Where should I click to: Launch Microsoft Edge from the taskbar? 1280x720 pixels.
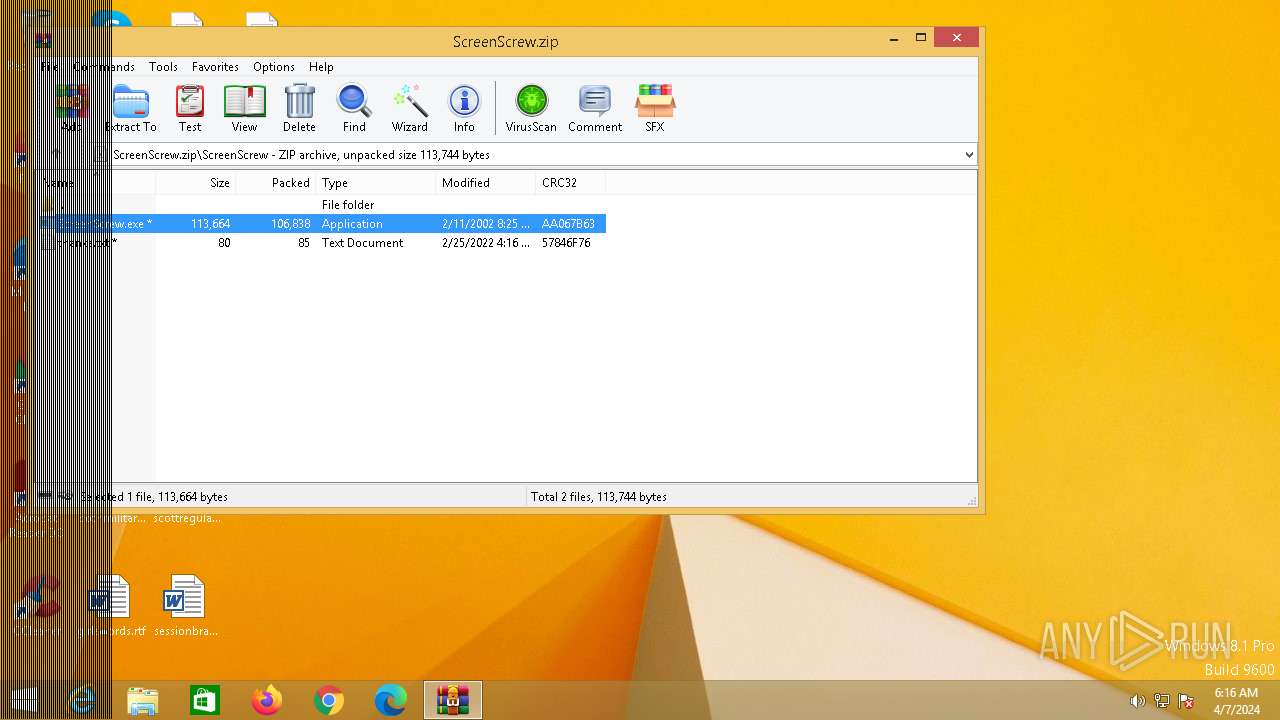point(391,701)
